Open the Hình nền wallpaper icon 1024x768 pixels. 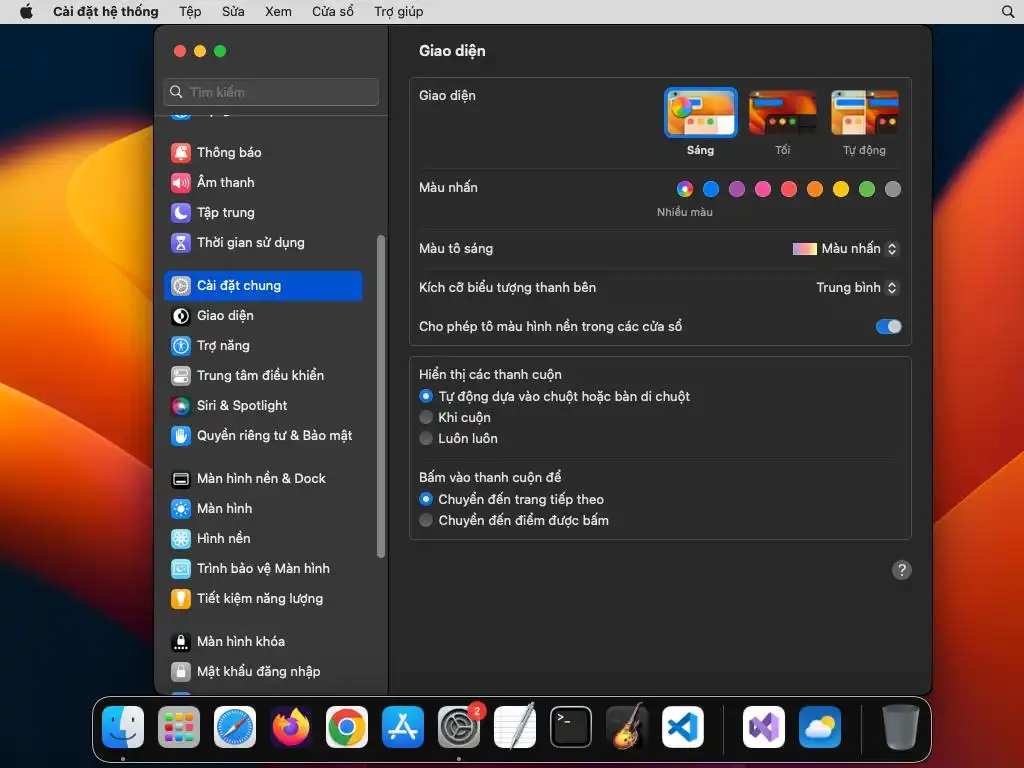tap(181, 539)
